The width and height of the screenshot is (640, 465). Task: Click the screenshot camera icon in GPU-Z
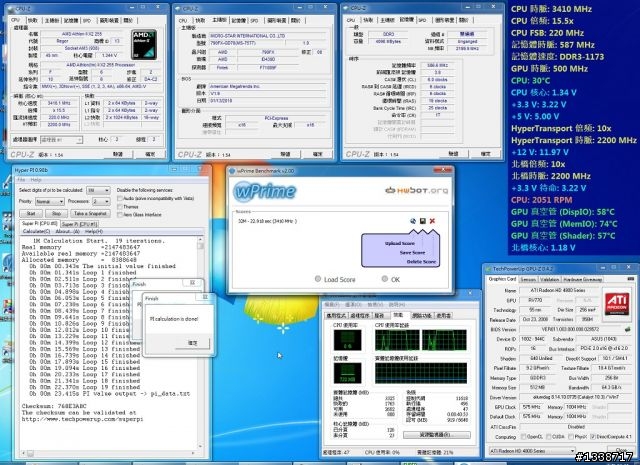[x=631, y=279]
